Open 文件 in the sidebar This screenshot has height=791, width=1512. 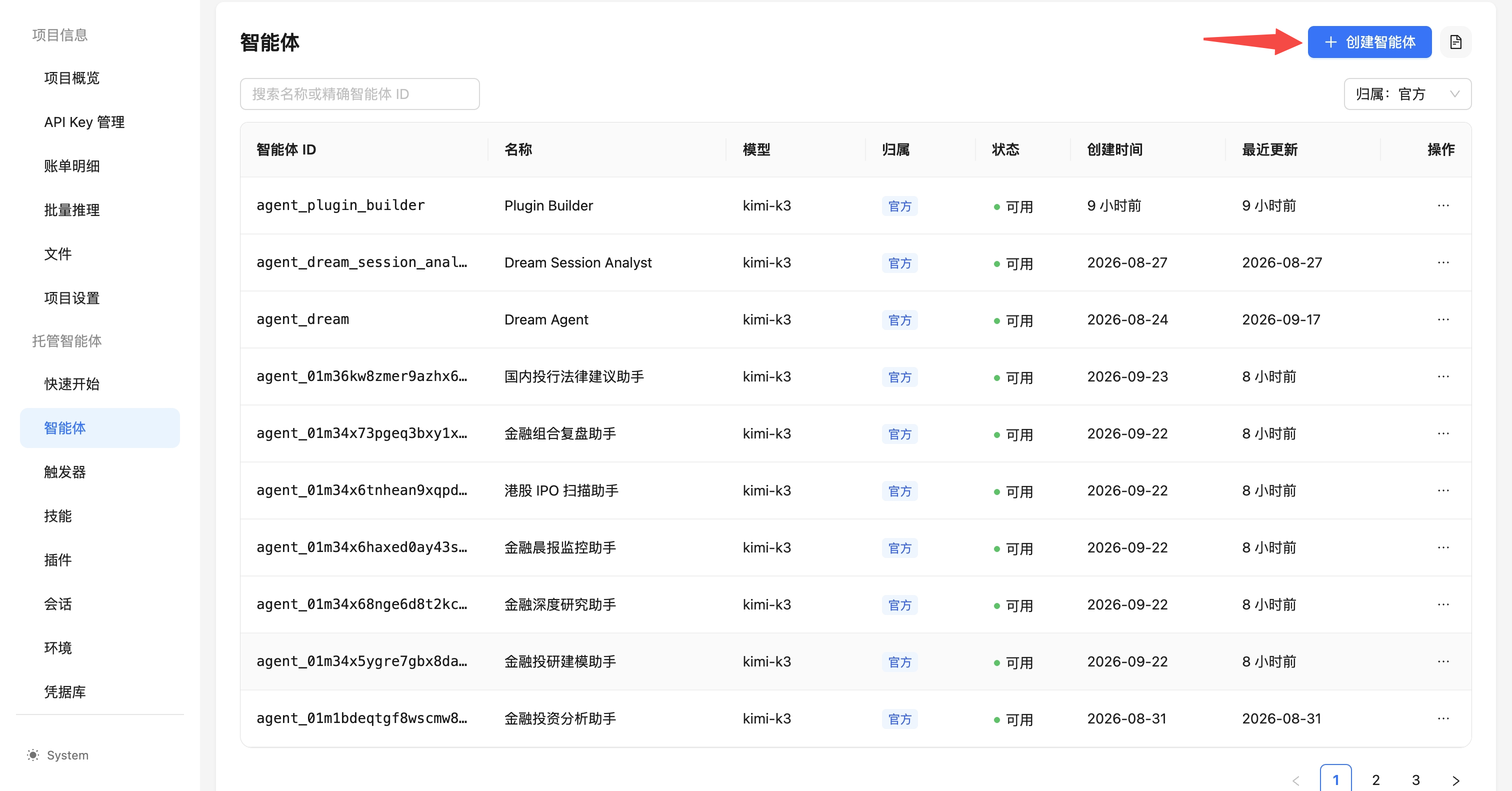pos(57,254)
